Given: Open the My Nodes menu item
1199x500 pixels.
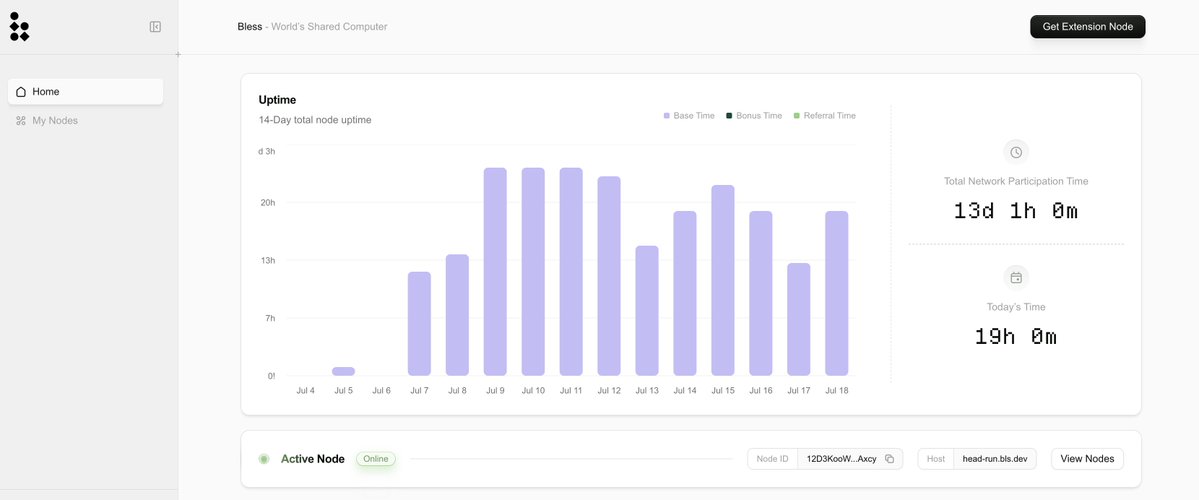Looking at the screenshot, I should click(x=86, y=121).
